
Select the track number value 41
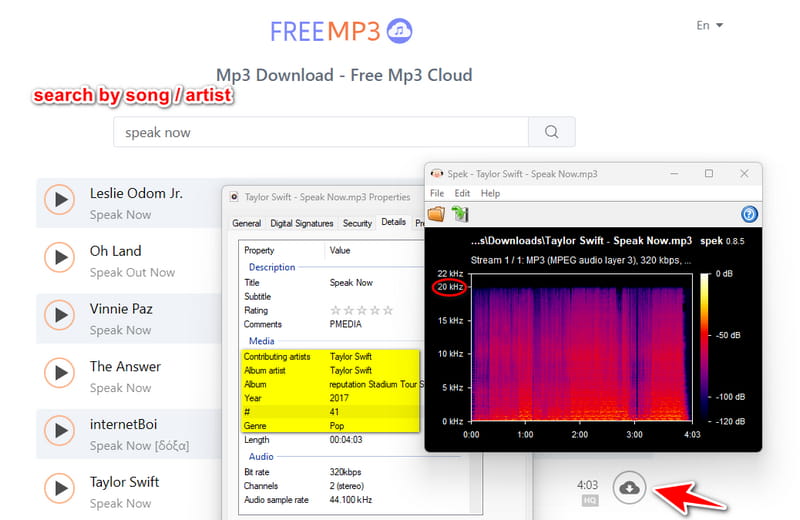(x=334, y=411)
